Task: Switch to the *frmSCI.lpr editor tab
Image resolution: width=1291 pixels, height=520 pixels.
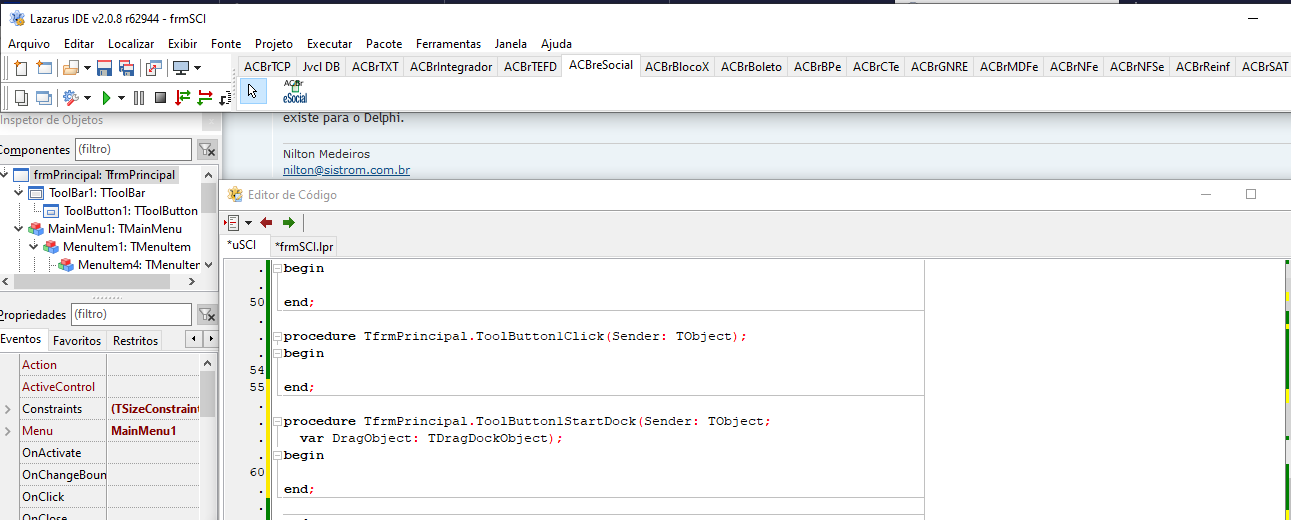Action: [x=305, y=246]
